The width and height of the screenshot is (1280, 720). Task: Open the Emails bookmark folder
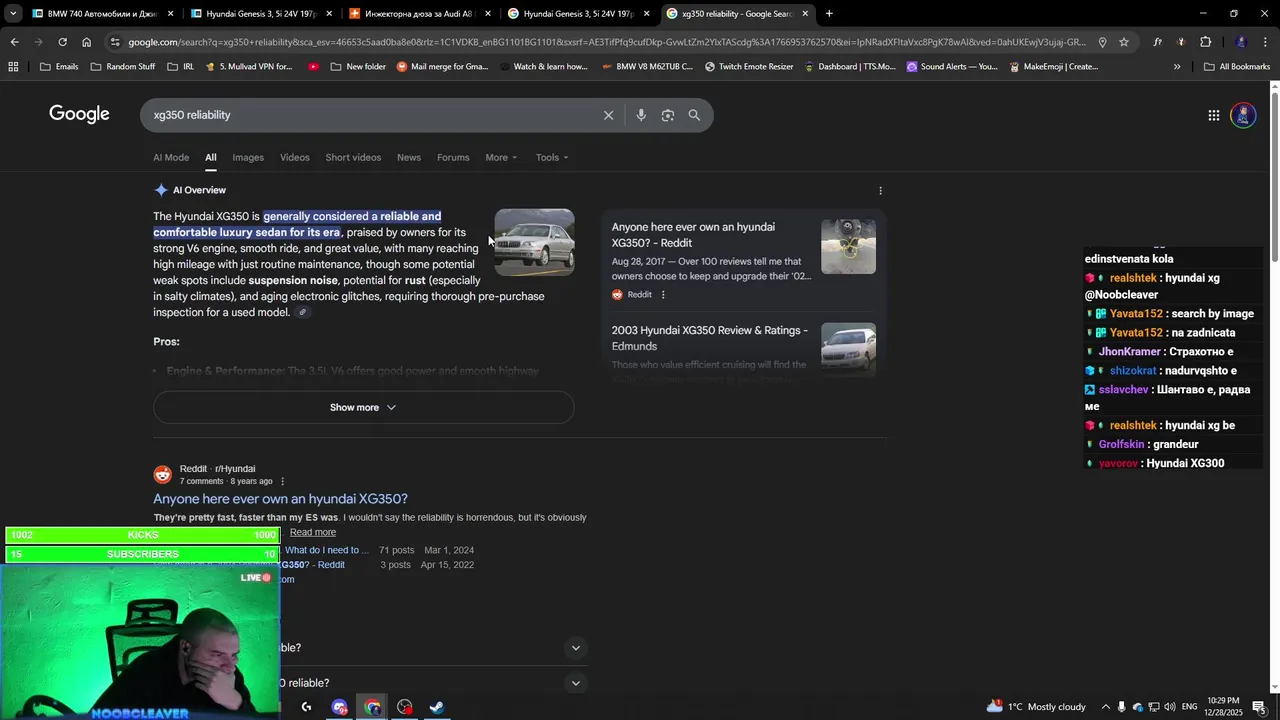(x=59, y=67)
